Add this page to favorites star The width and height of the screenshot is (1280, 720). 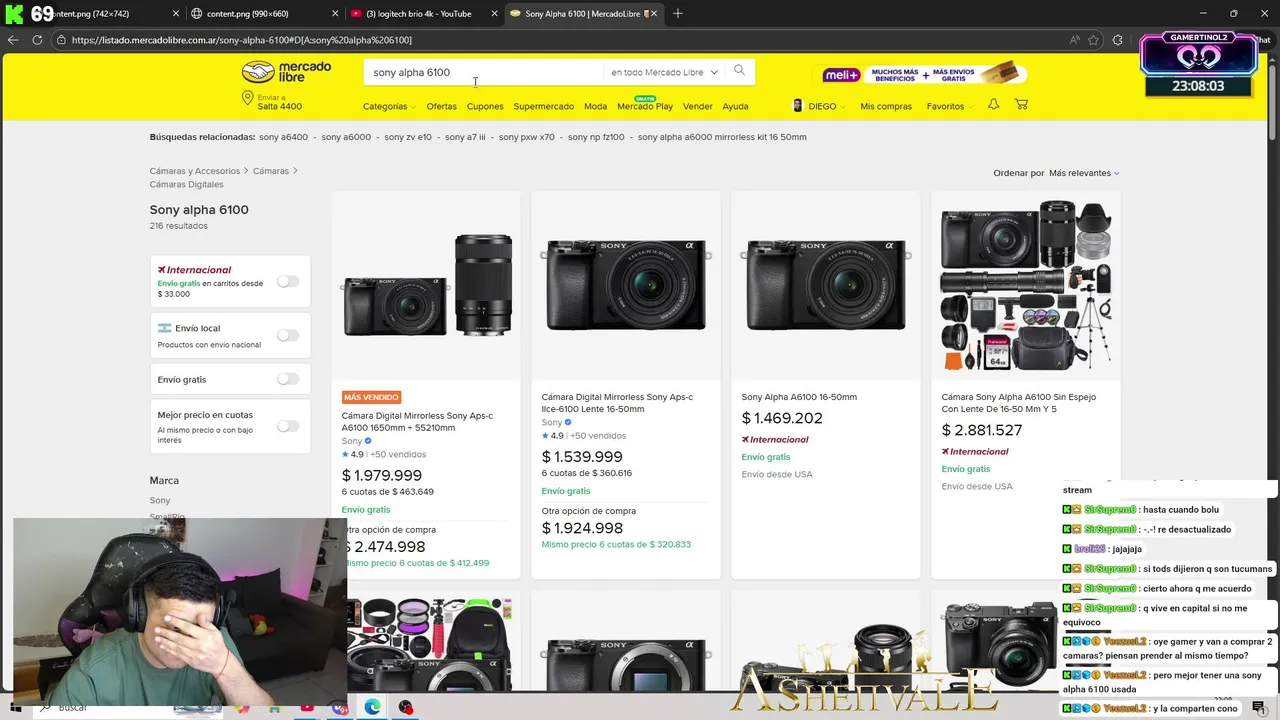(x=1093, y=40)
